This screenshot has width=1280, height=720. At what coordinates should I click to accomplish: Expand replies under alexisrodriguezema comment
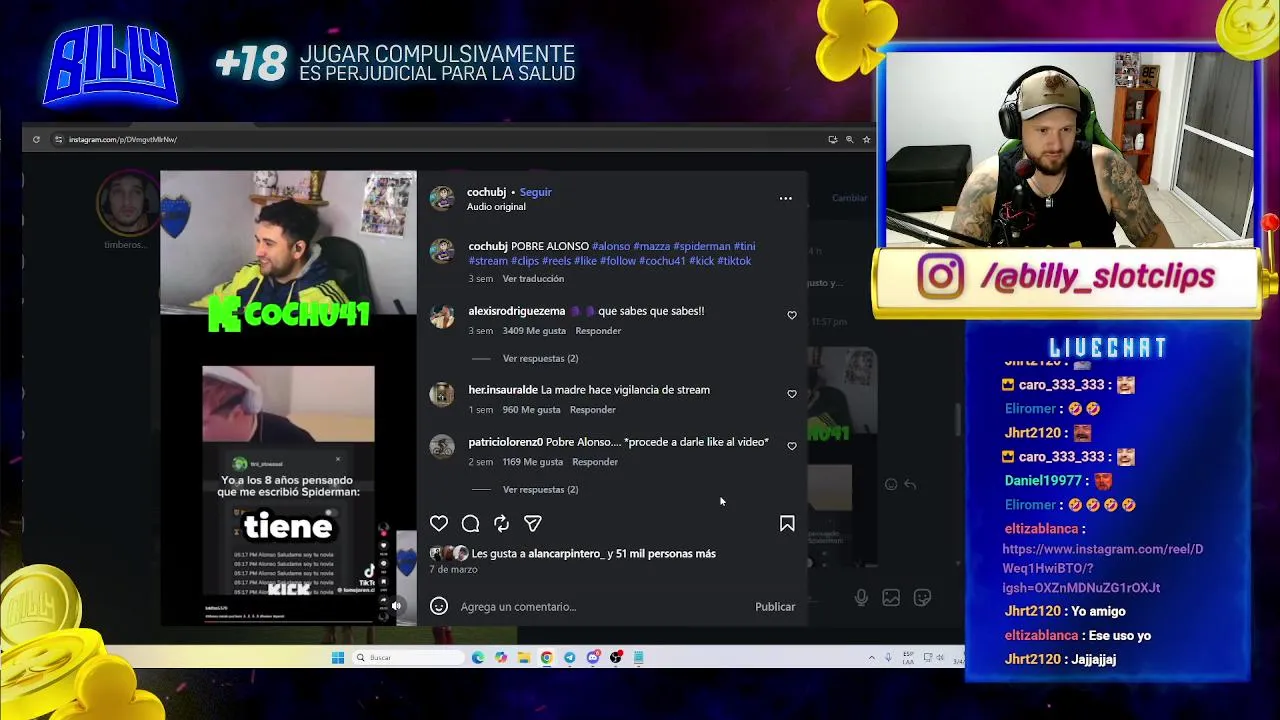[540, 358]
